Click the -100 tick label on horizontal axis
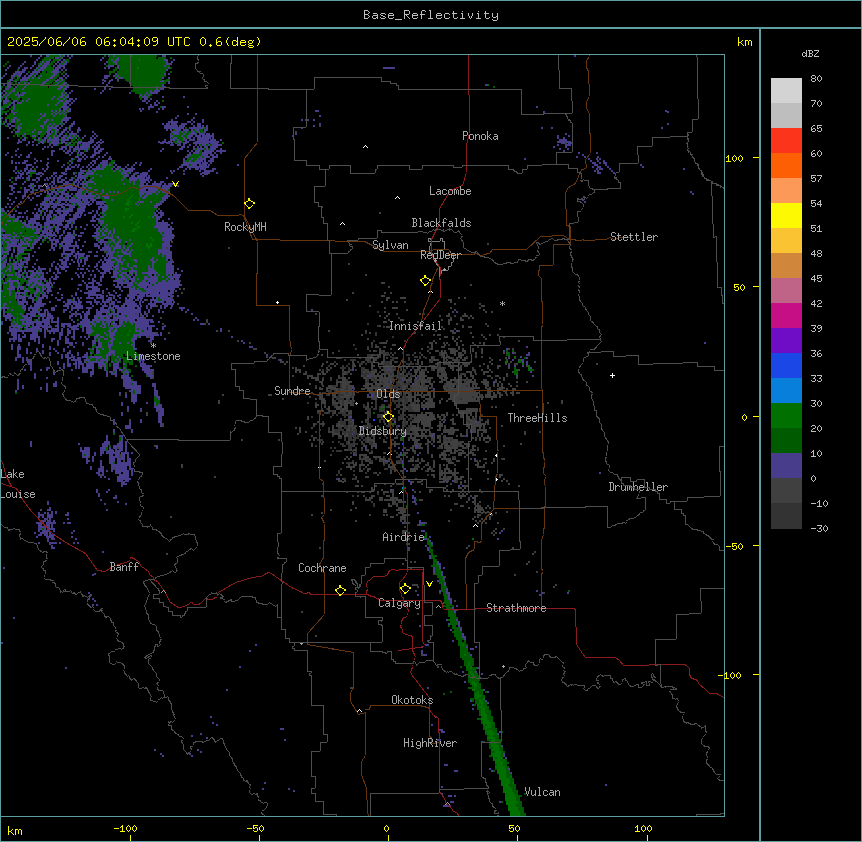Viewport: 862px width, 842px height. click(x=125, y=828)
